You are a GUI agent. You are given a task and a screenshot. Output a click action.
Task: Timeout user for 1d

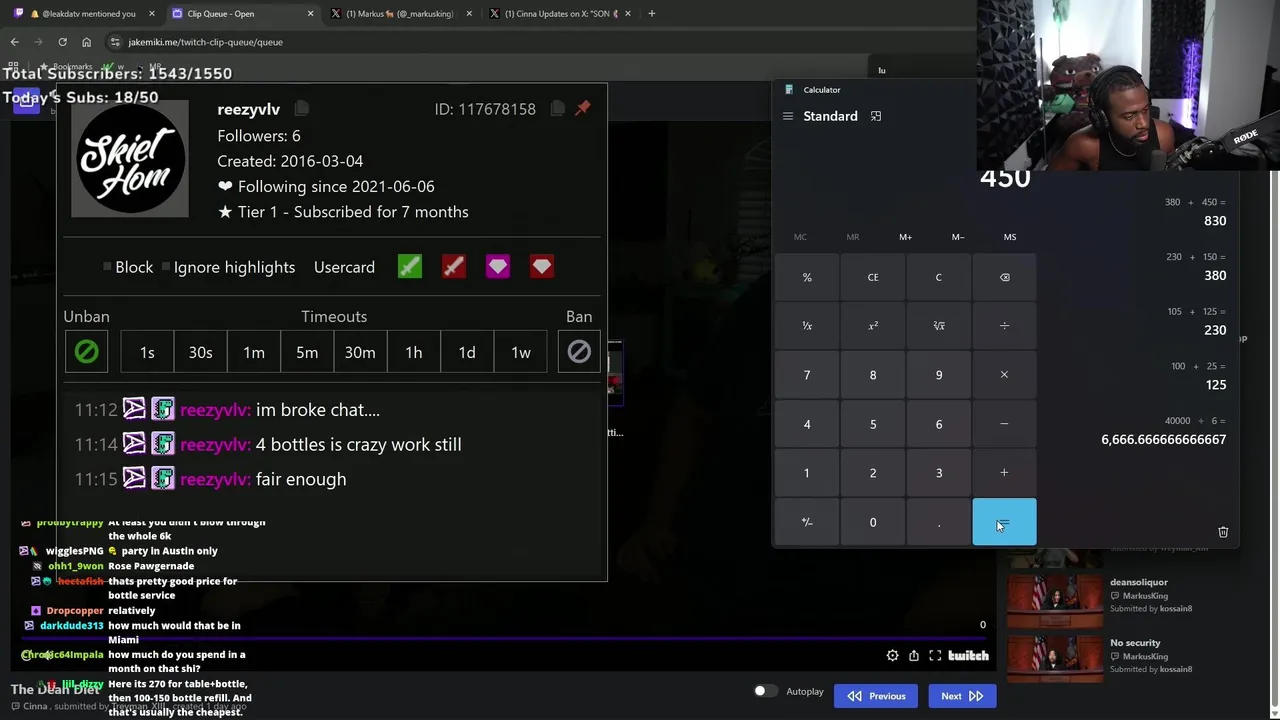(467, 352)
